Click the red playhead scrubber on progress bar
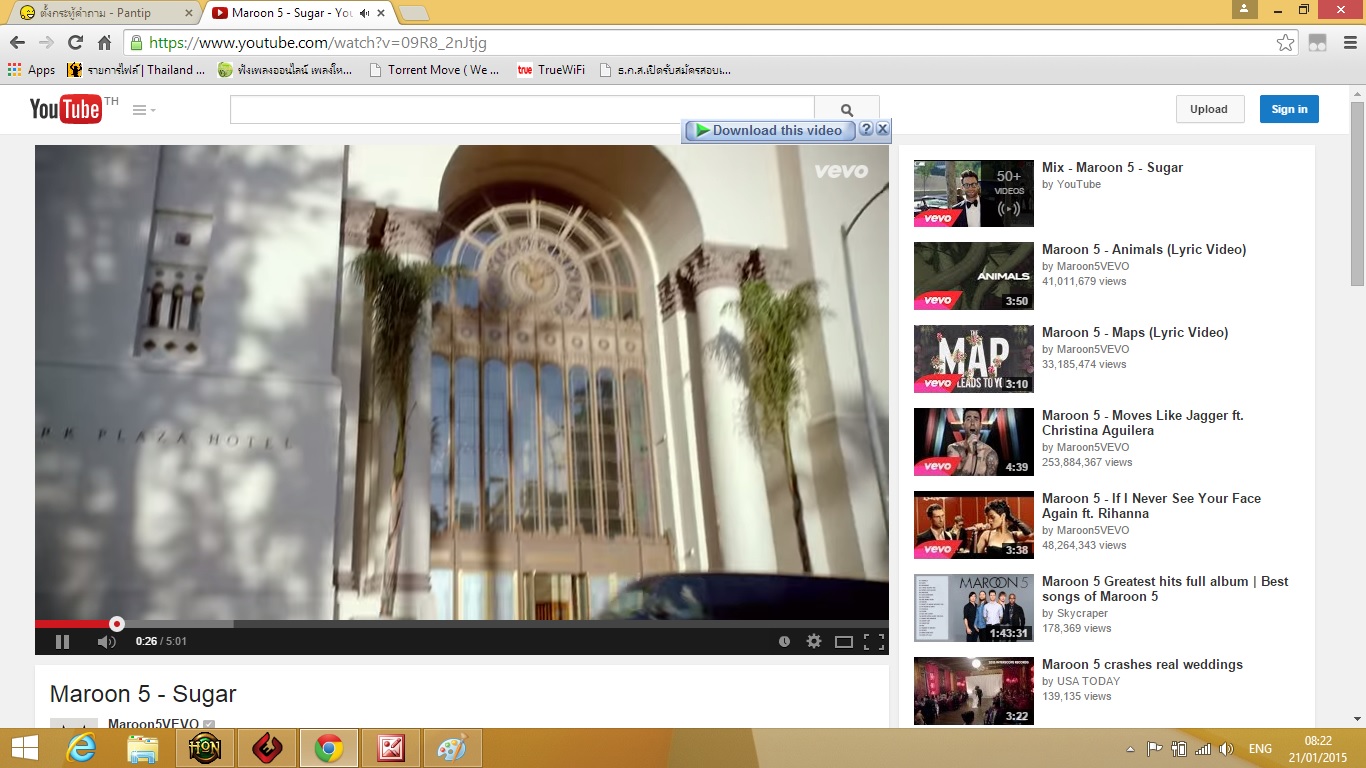Viewport: 1366px width, 768px height. (x=117, y=624)
